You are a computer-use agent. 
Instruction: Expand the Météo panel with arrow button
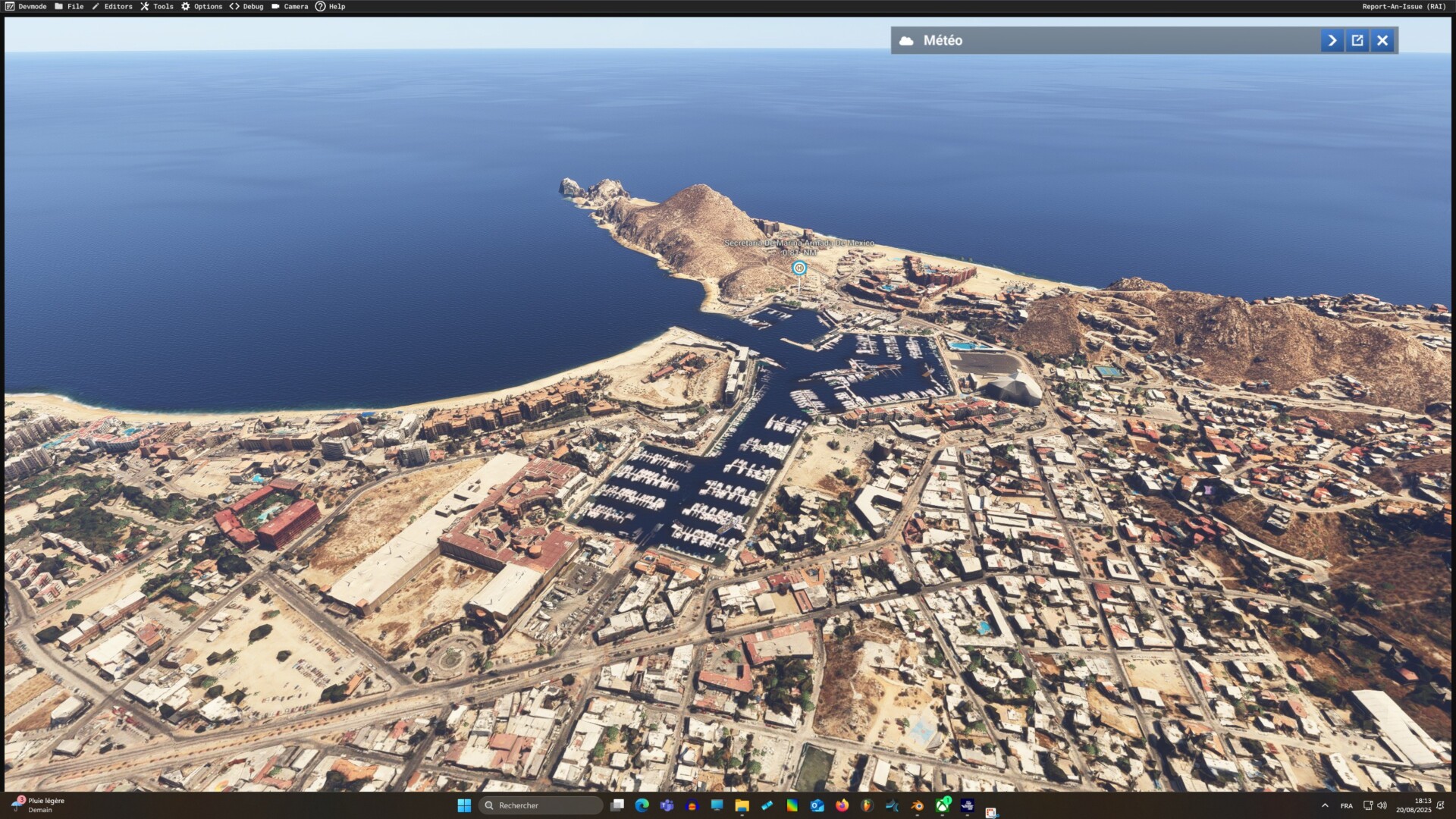[x=1332, y=41]
